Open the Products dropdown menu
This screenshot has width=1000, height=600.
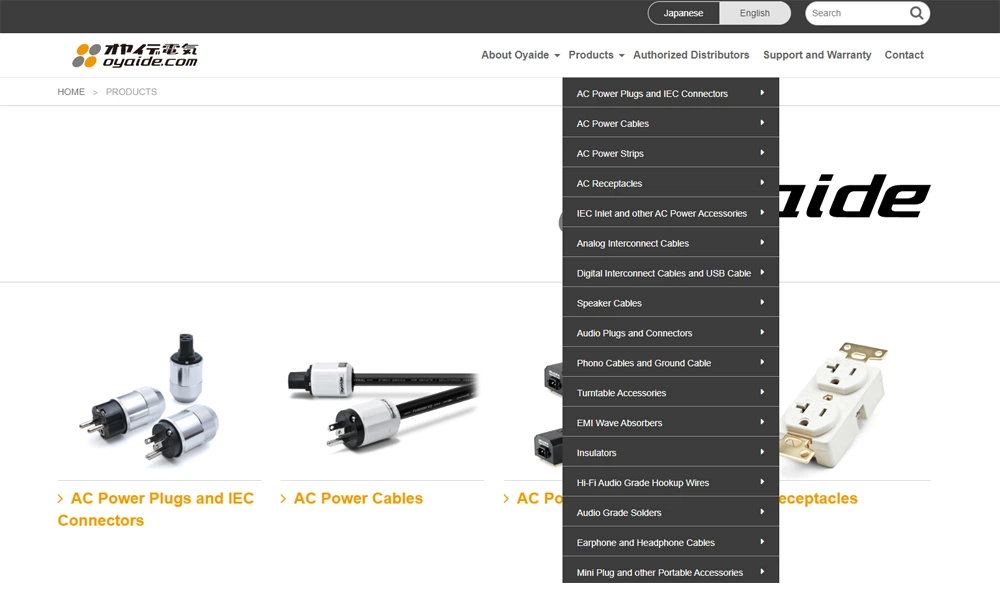click(596, 55)
